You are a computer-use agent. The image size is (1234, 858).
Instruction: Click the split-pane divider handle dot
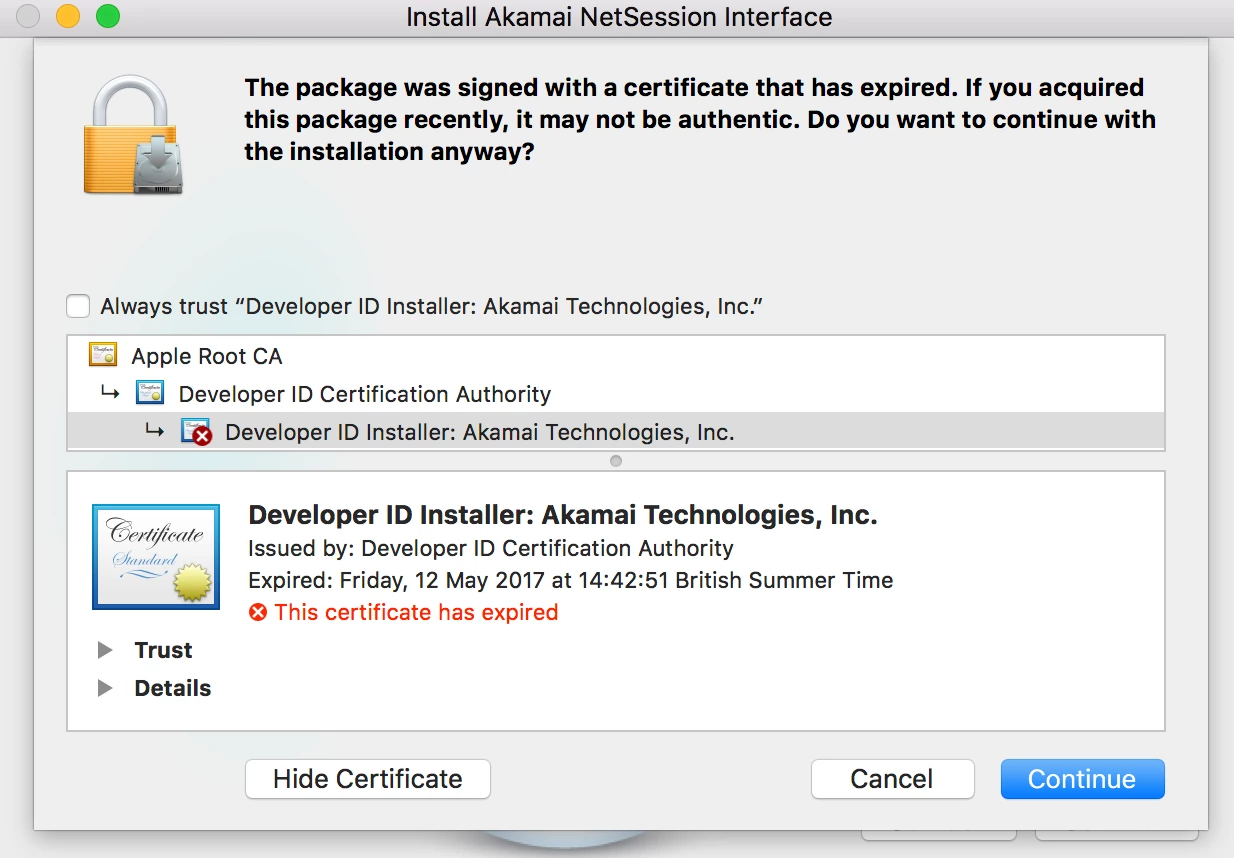[x=616, y=461]
